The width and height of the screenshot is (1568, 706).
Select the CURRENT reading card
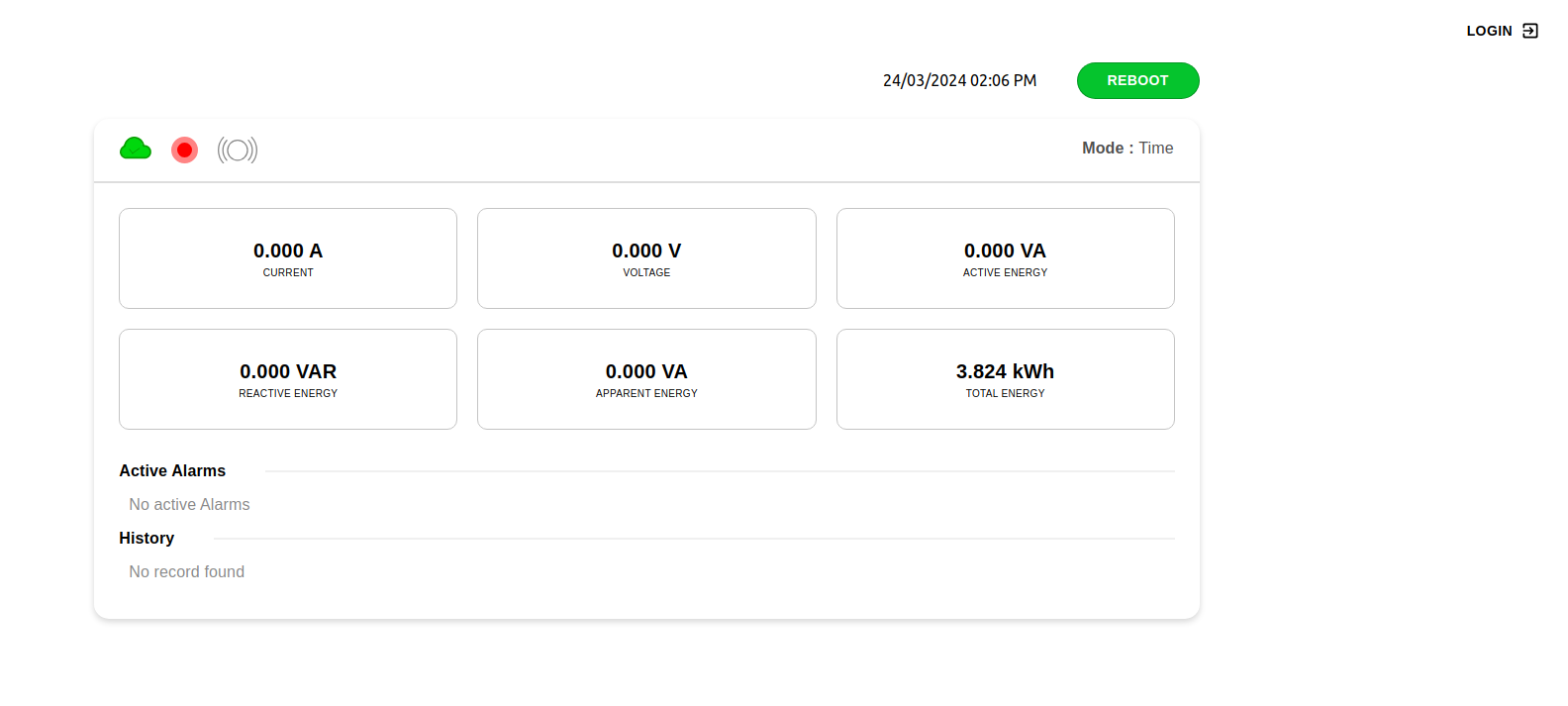[x=288, y=258]
